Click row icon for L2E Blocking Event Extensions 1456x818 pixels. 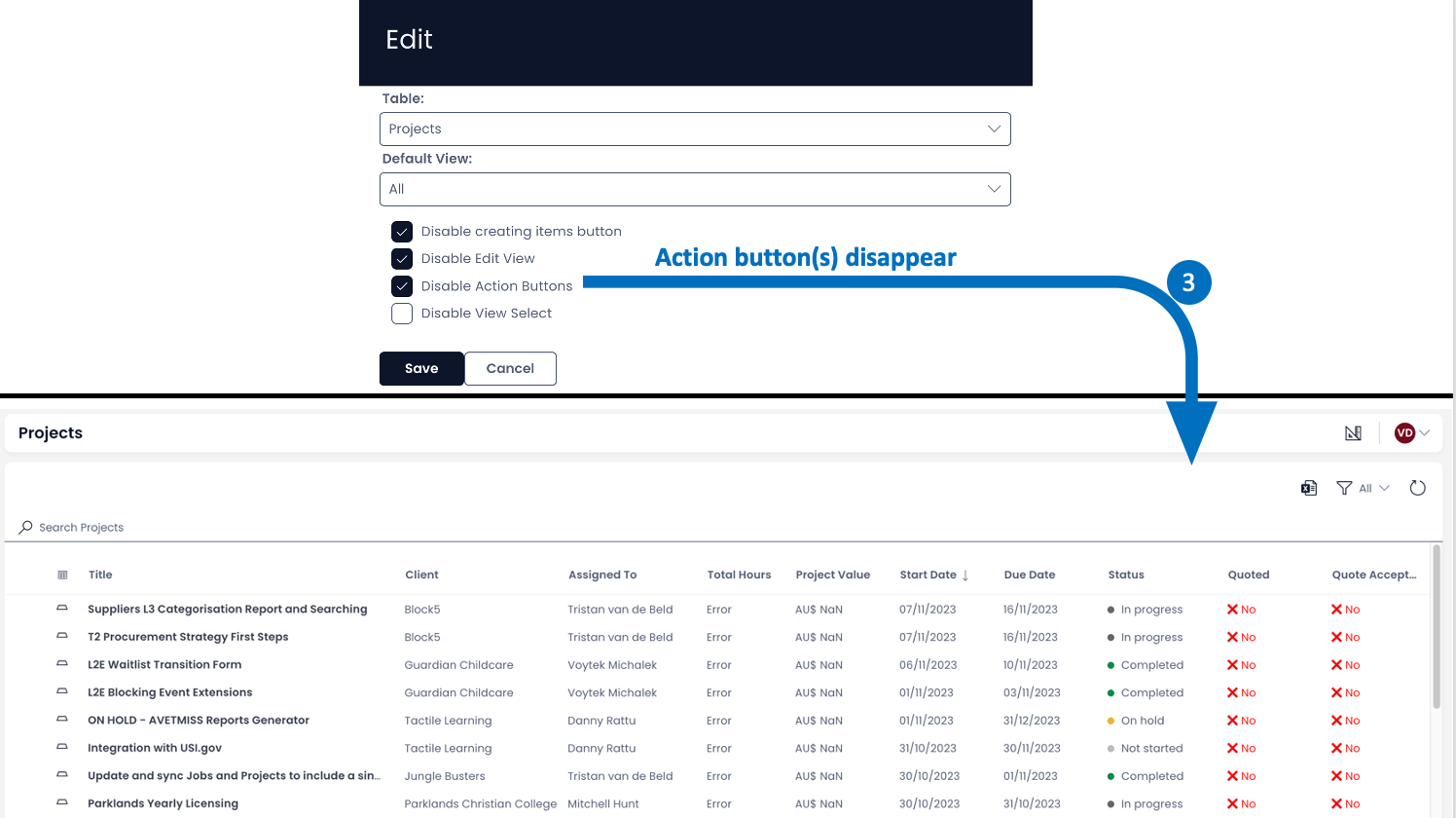[x=62, y=692]
